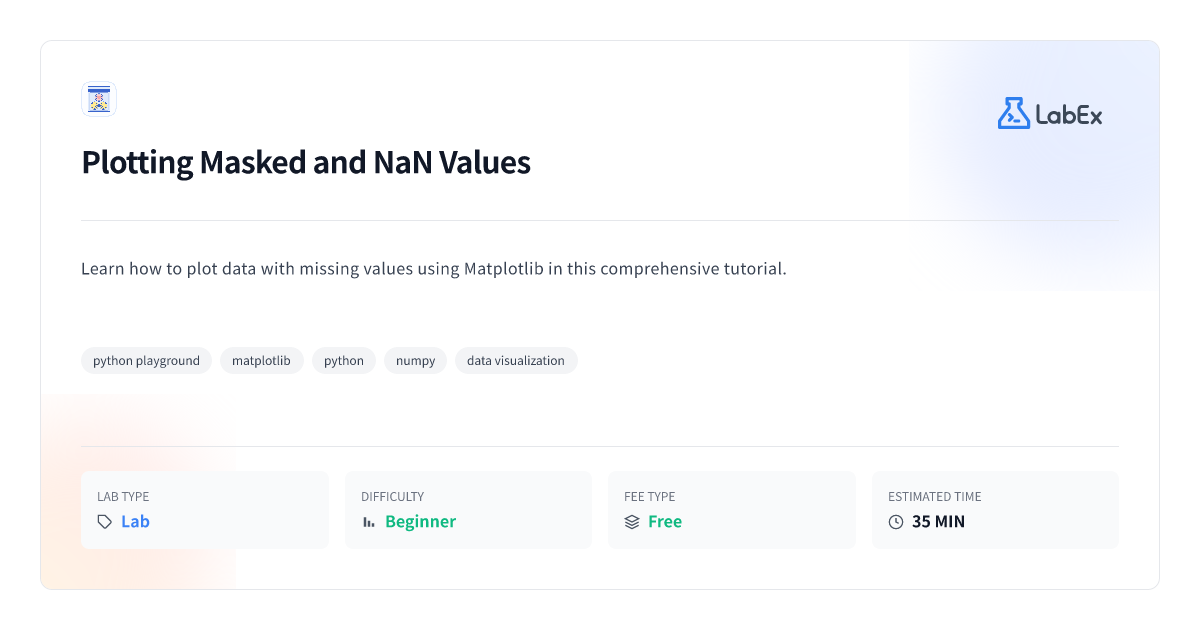
Task: Select the numpy tag
Action: 415,361
